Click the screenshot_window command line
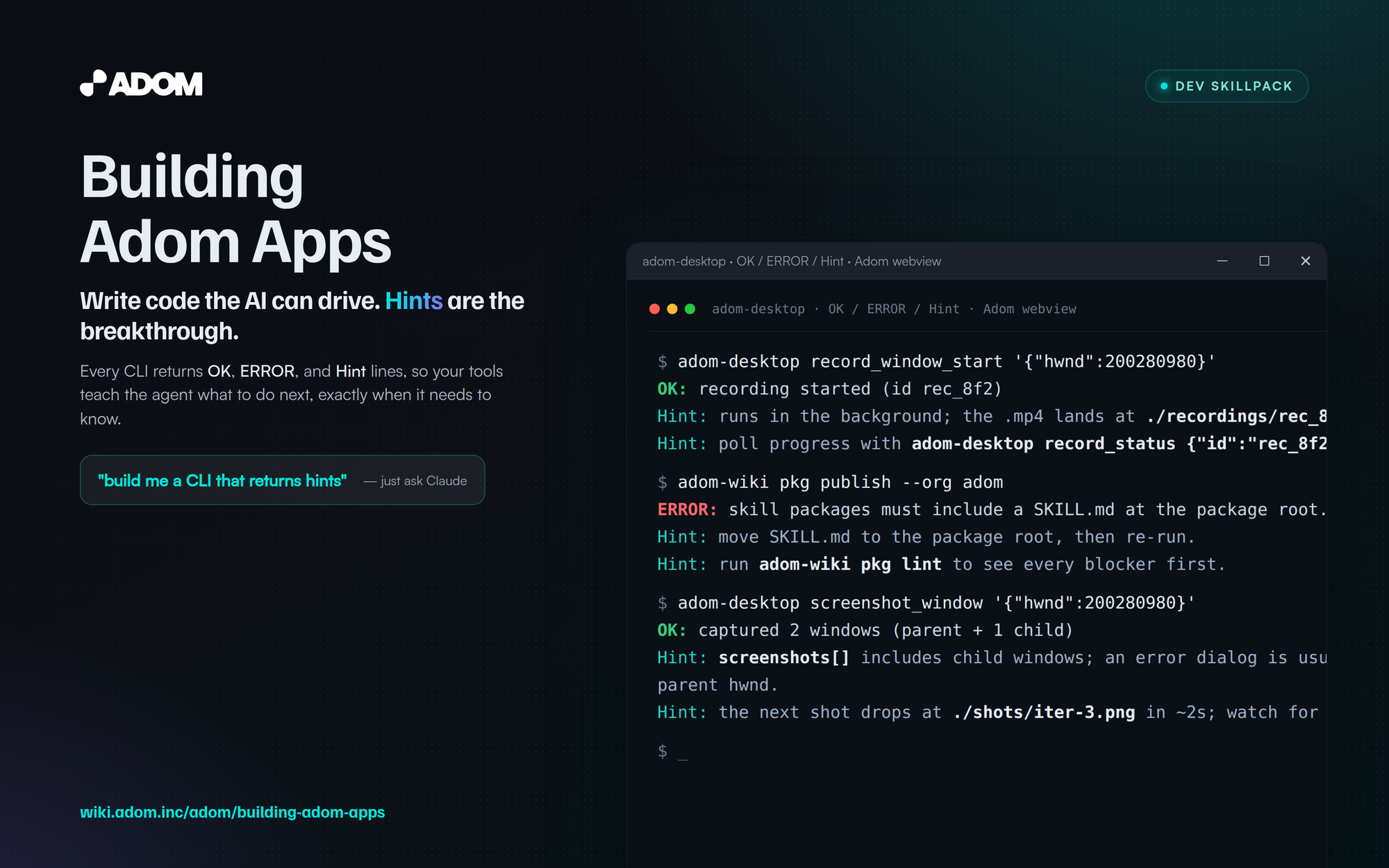 click(x=926, y=603)
